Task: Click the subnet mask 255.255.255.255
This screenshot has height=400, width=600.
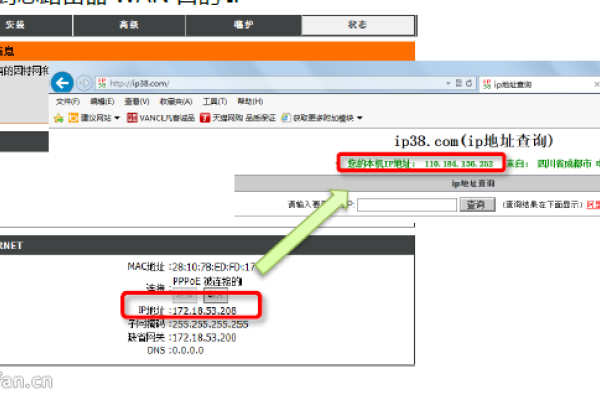Action: point(210,324)
